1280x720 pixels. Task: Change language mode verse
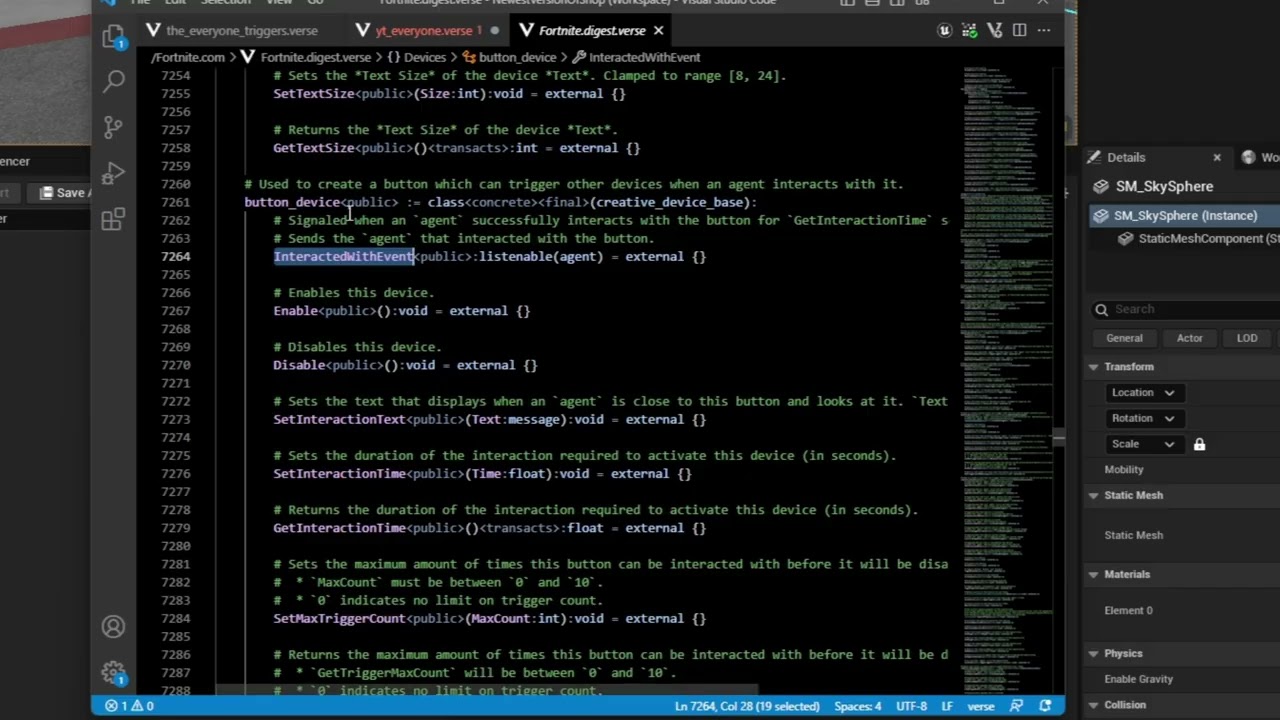981,706
